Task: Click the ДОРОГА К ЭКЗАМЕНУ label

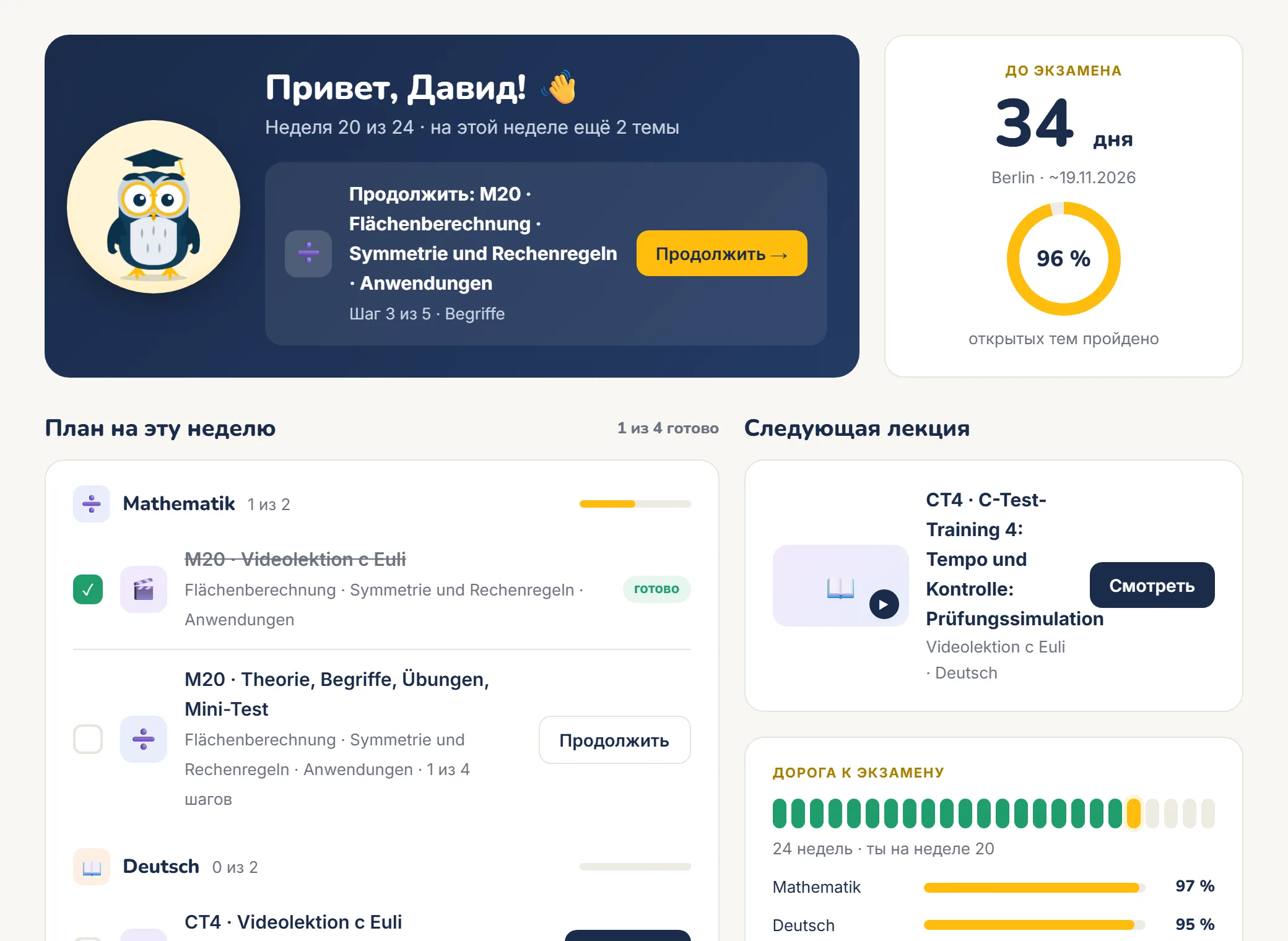Action: pos(858,773)
